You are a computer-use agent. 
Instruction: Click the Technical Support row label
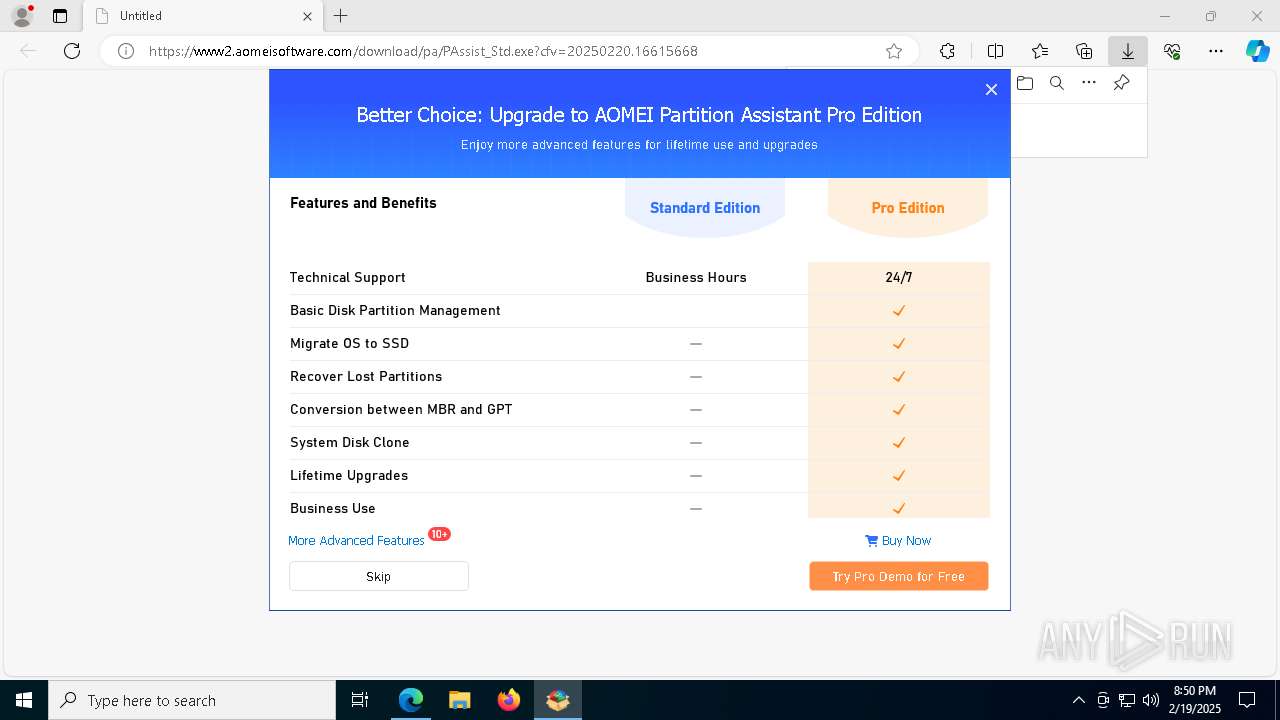coord(348,277)
